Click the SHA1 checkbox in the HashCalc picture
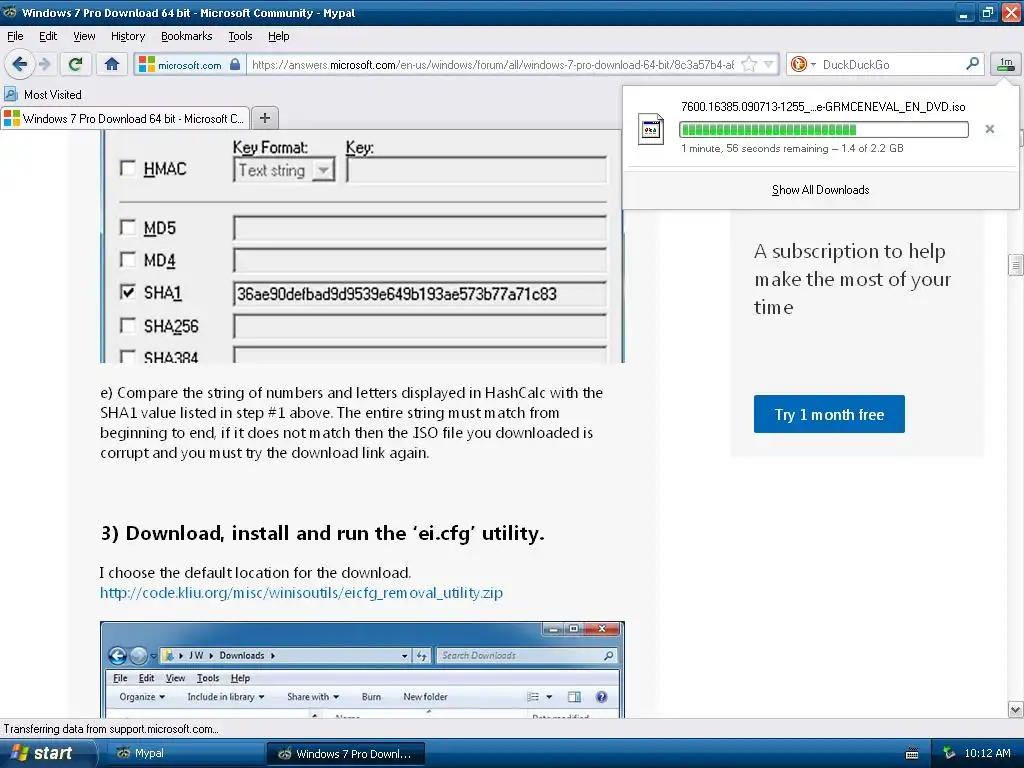This screenshot has width=1024, height=768. click(128, 292)
